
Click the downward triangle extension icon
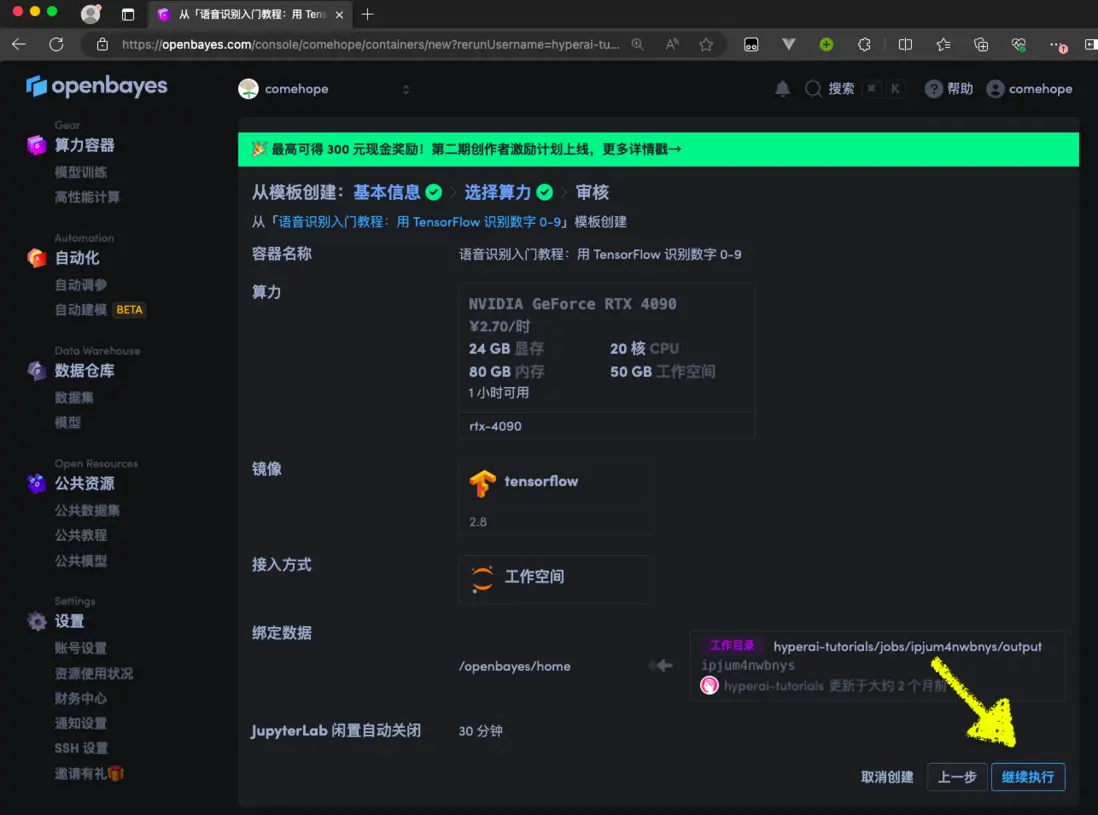click(x=788, y=44)
